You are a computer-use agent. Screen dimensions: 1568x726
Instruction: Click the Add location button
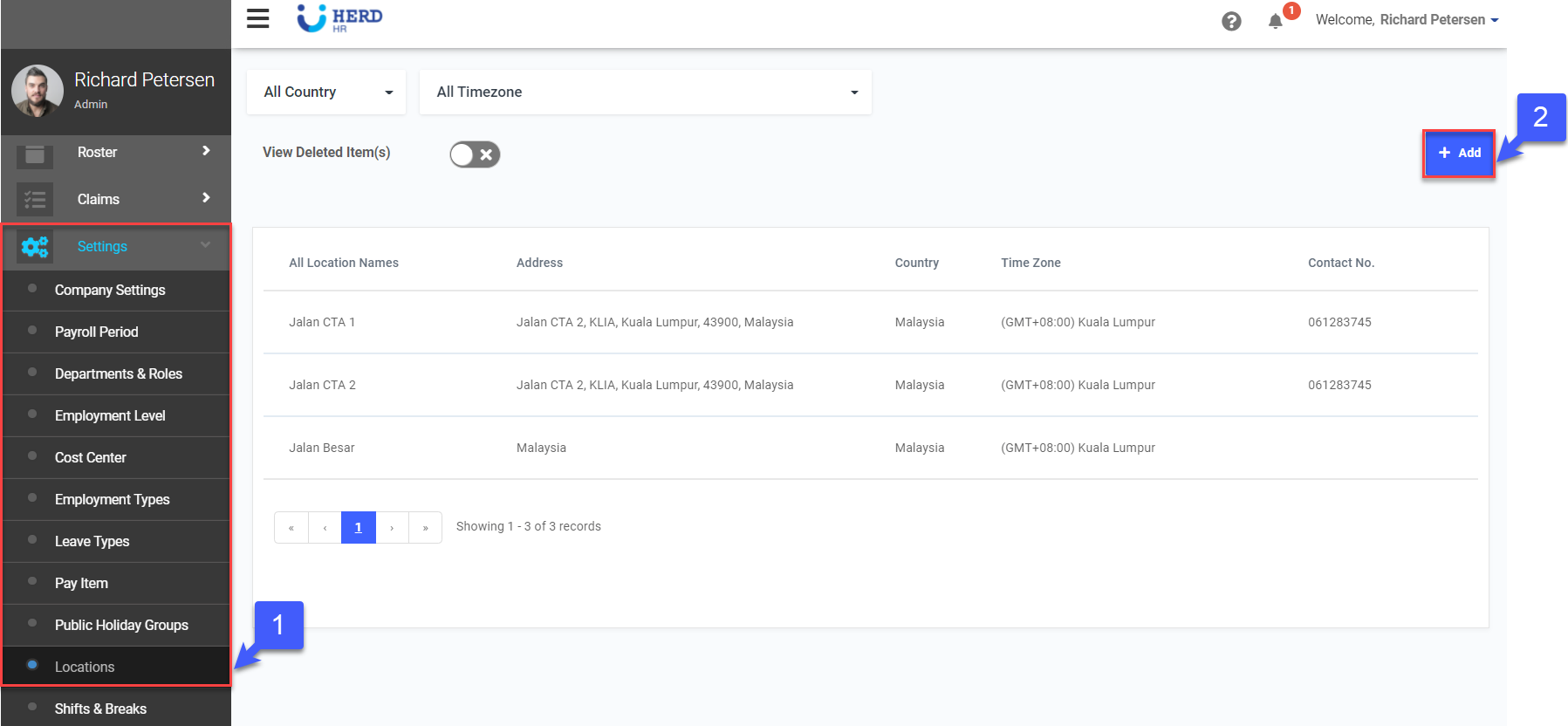point(1458,154)
